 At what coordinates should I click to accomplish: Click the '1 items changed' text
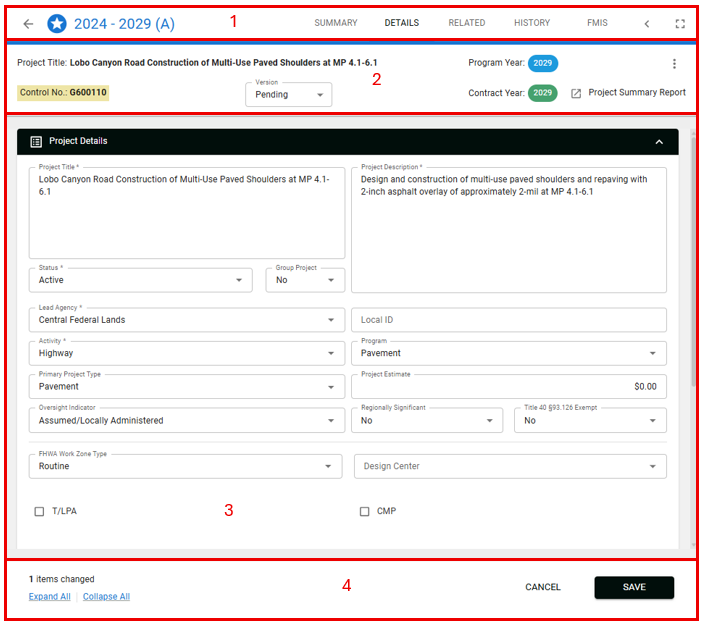tap(62, 579)
